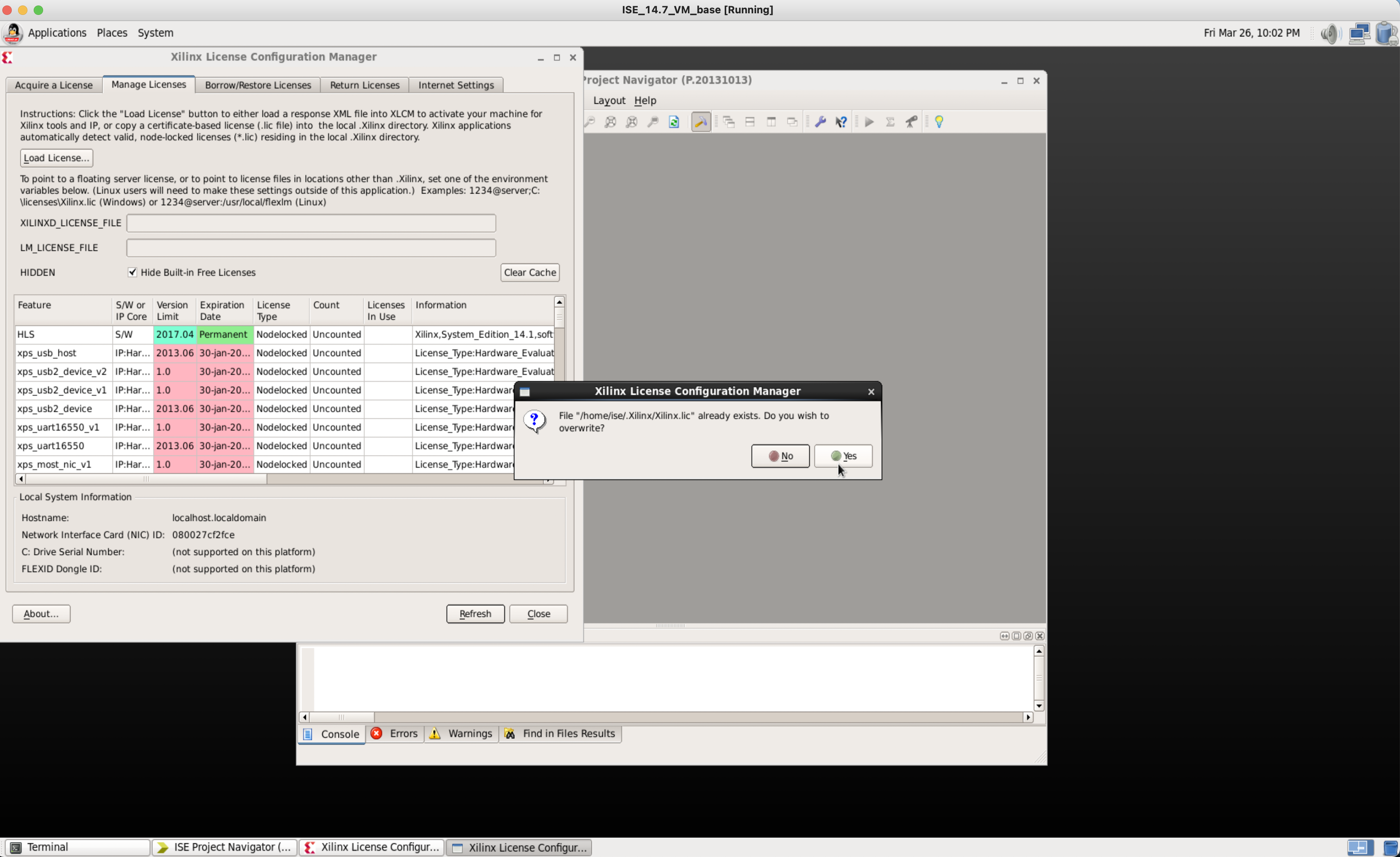The image size is (1400, 857).
Task: Click the sigma summary toolbar icon
Action: (x=890, y=121)
